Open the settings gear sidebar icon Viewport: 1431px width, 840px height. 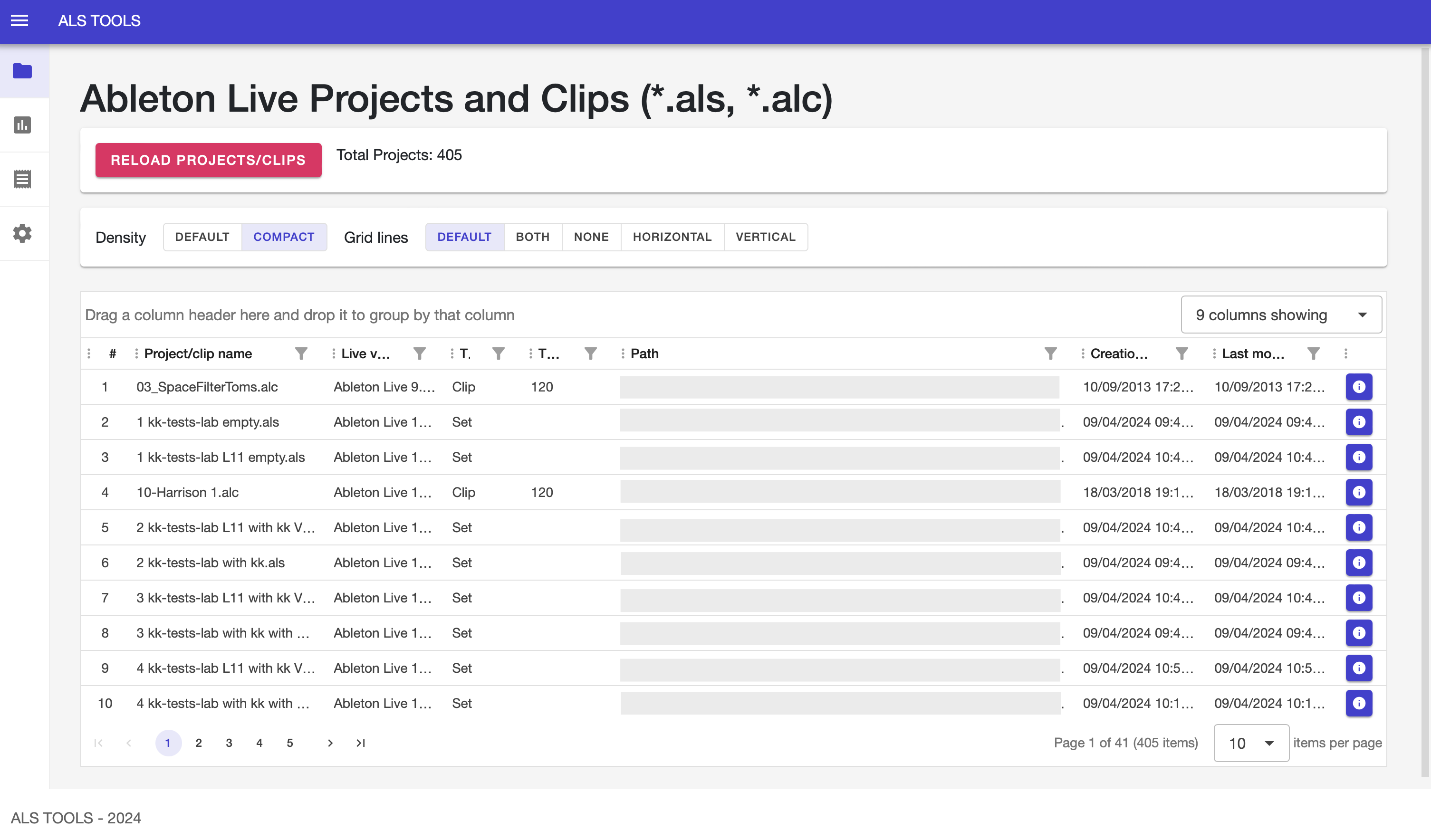pos(23,233)
